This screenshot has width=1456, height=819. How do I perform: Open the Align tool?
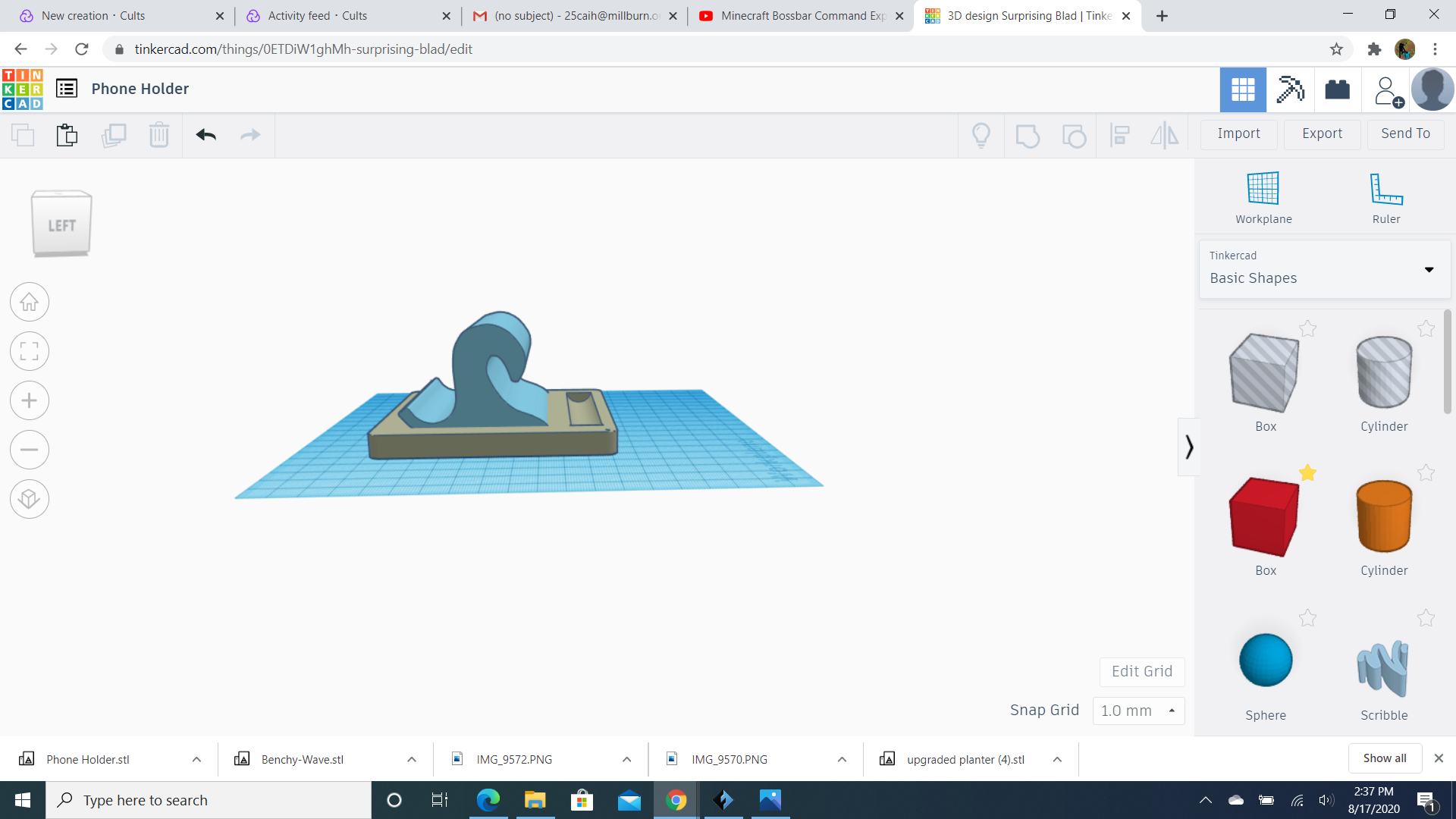tap(1120, 135)
